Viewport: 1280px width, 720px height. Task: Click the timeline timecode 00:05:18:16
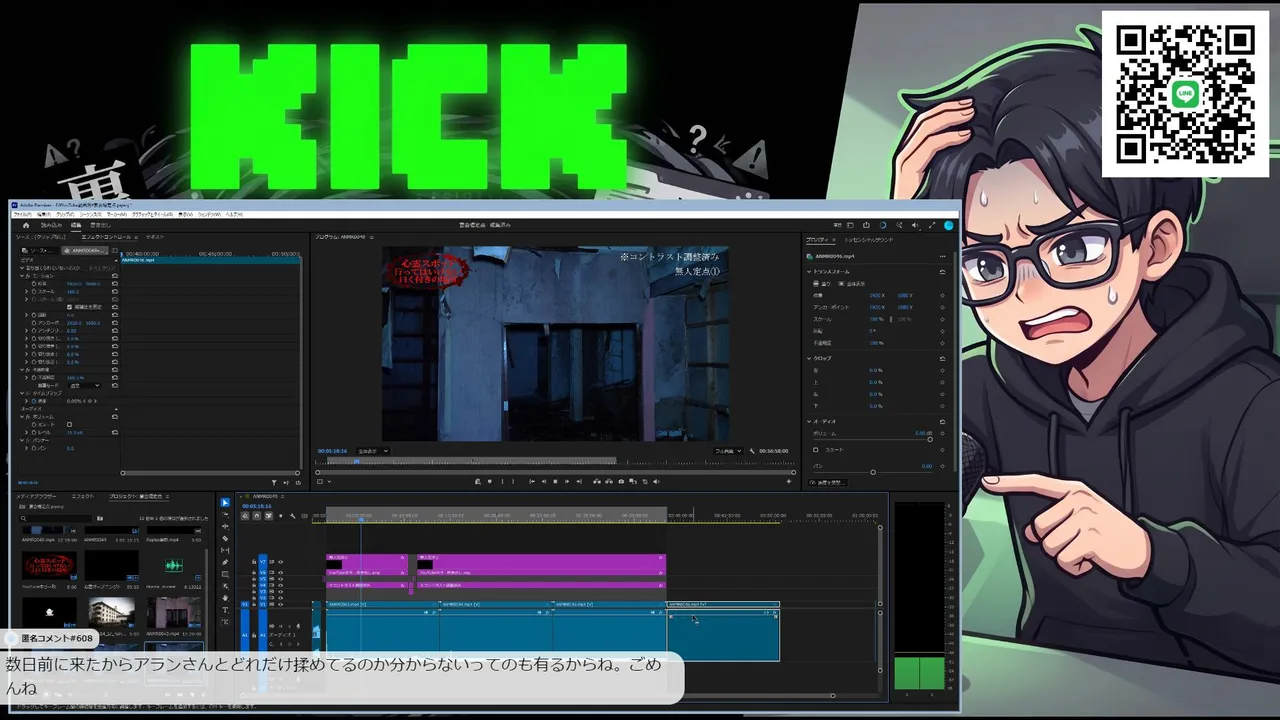point(257,506)
